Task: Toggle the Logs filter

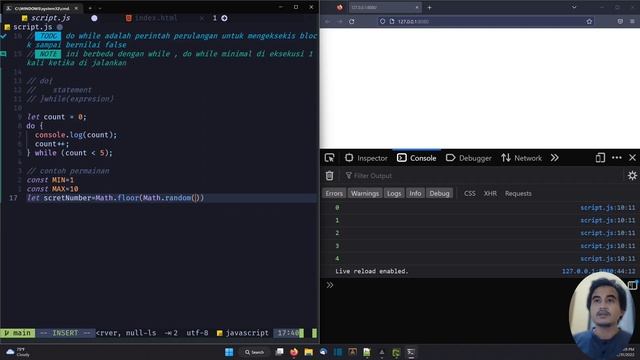Action: coord(394,193)
